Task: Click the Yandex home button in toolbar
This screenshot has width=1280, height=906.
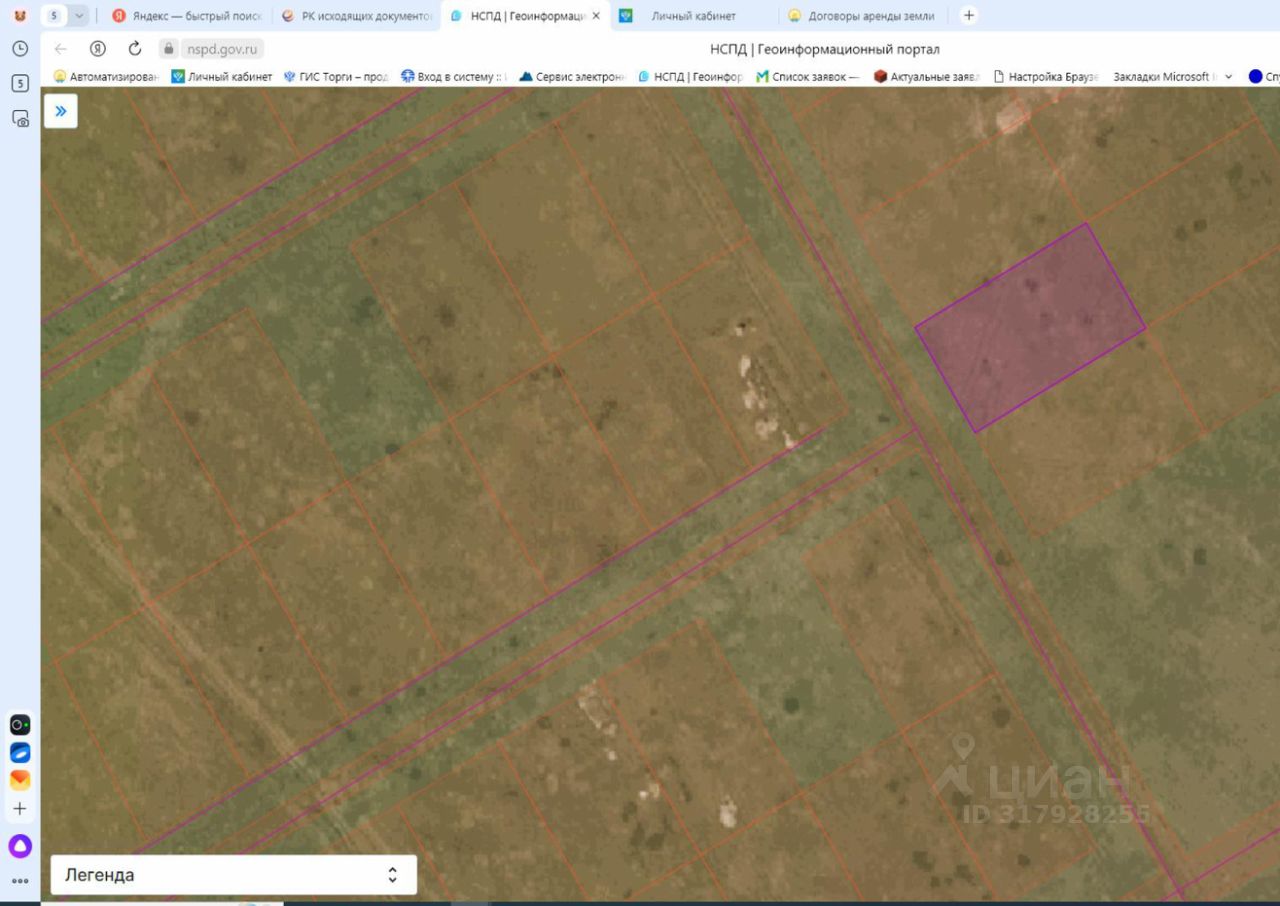Action: point(98,49)
